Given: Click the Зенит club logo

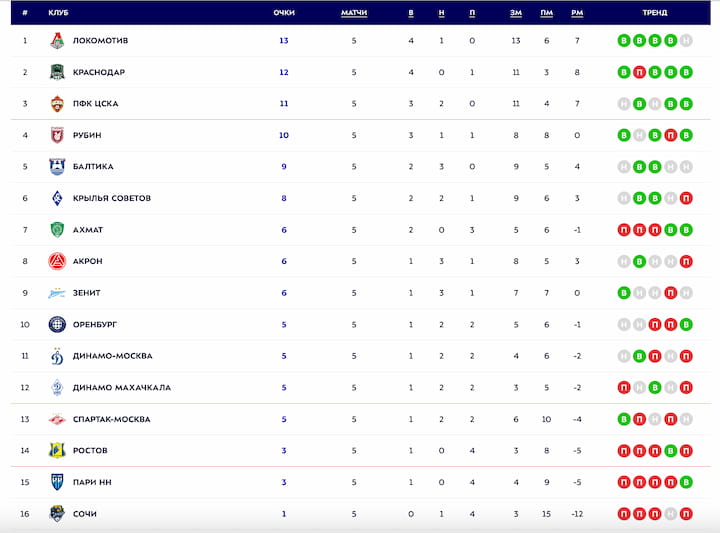Looking at the screenshot, I should pyautogui.click(x=57, y=293).
